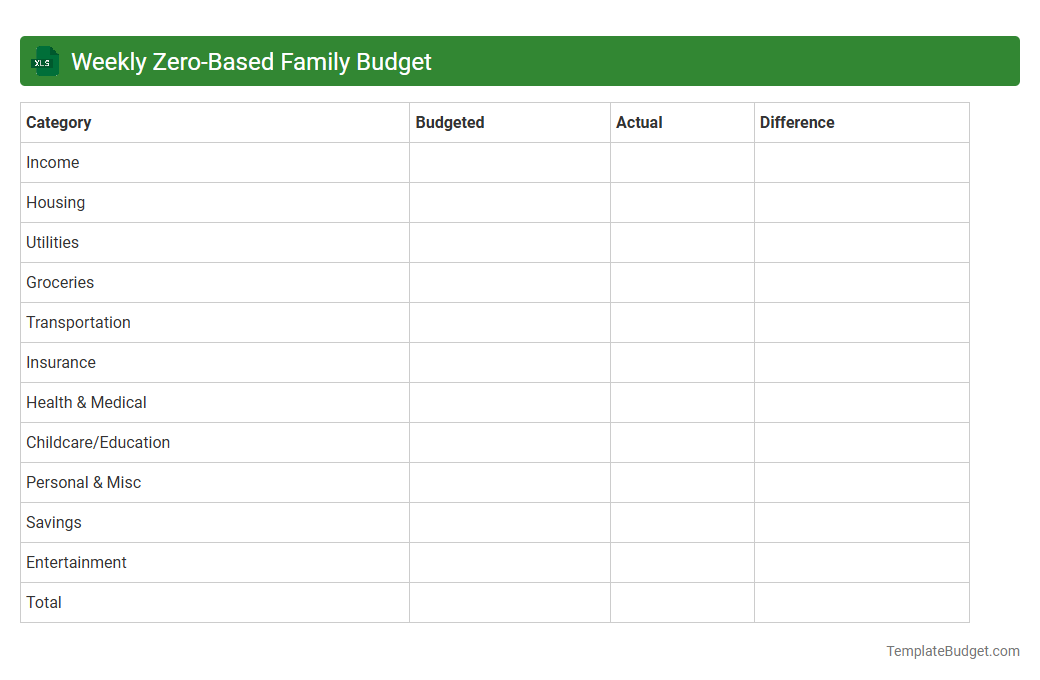
Task: Click the XLS file icon in the header
Action: tap(44, 61)
